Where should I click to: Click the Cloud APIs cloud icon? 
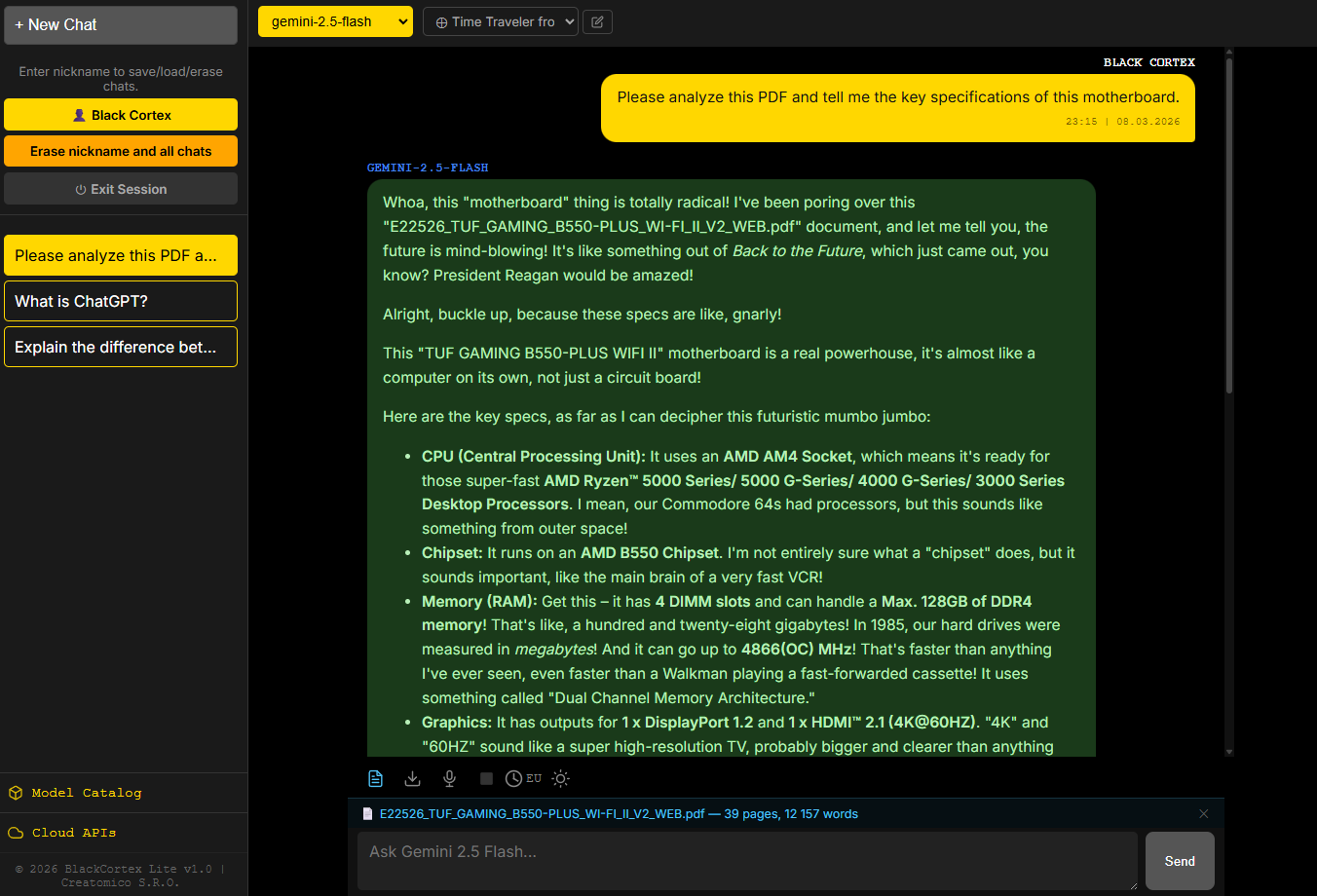(x=16, y=833)
